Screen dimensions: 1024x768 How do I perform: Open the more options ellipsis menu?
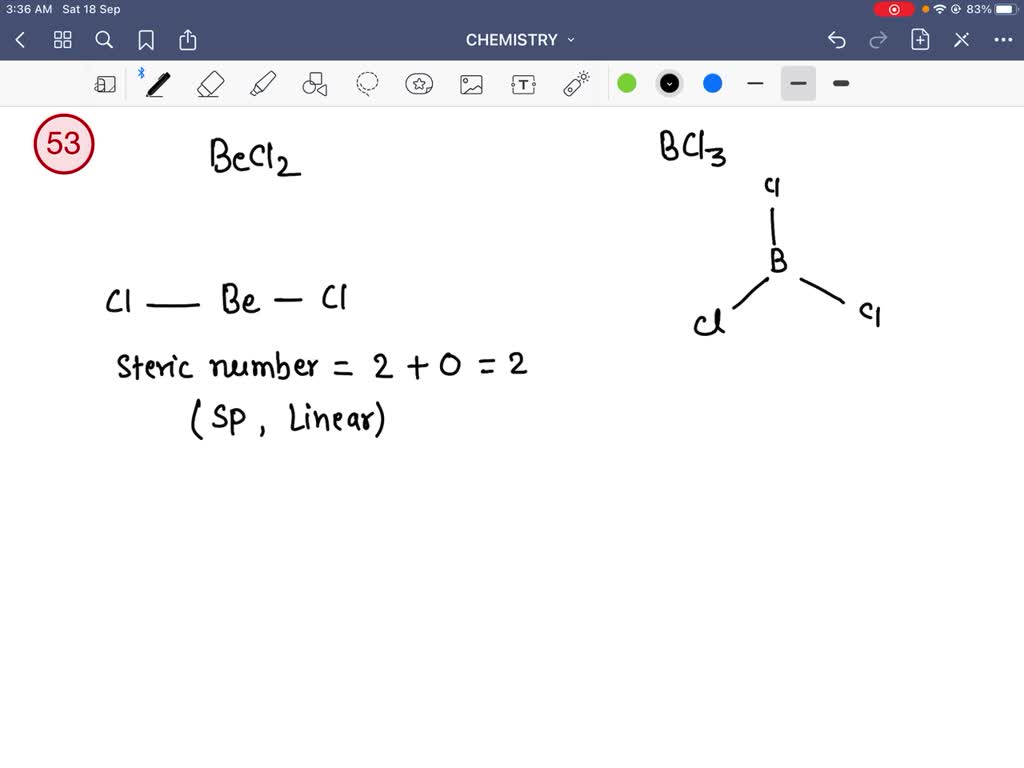pos(1005,39)
